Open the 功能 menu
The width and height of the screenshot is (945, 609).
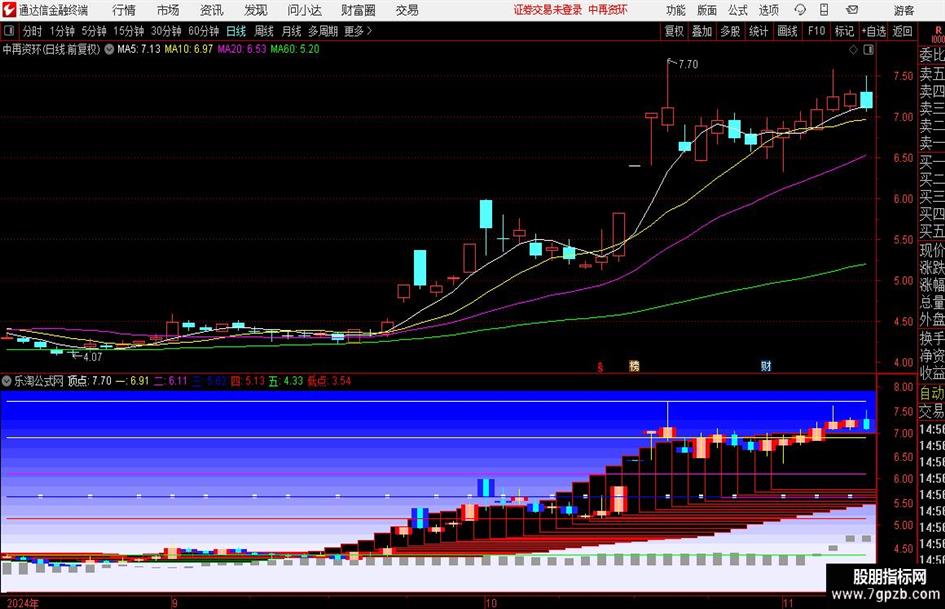(x=676, y=10)
